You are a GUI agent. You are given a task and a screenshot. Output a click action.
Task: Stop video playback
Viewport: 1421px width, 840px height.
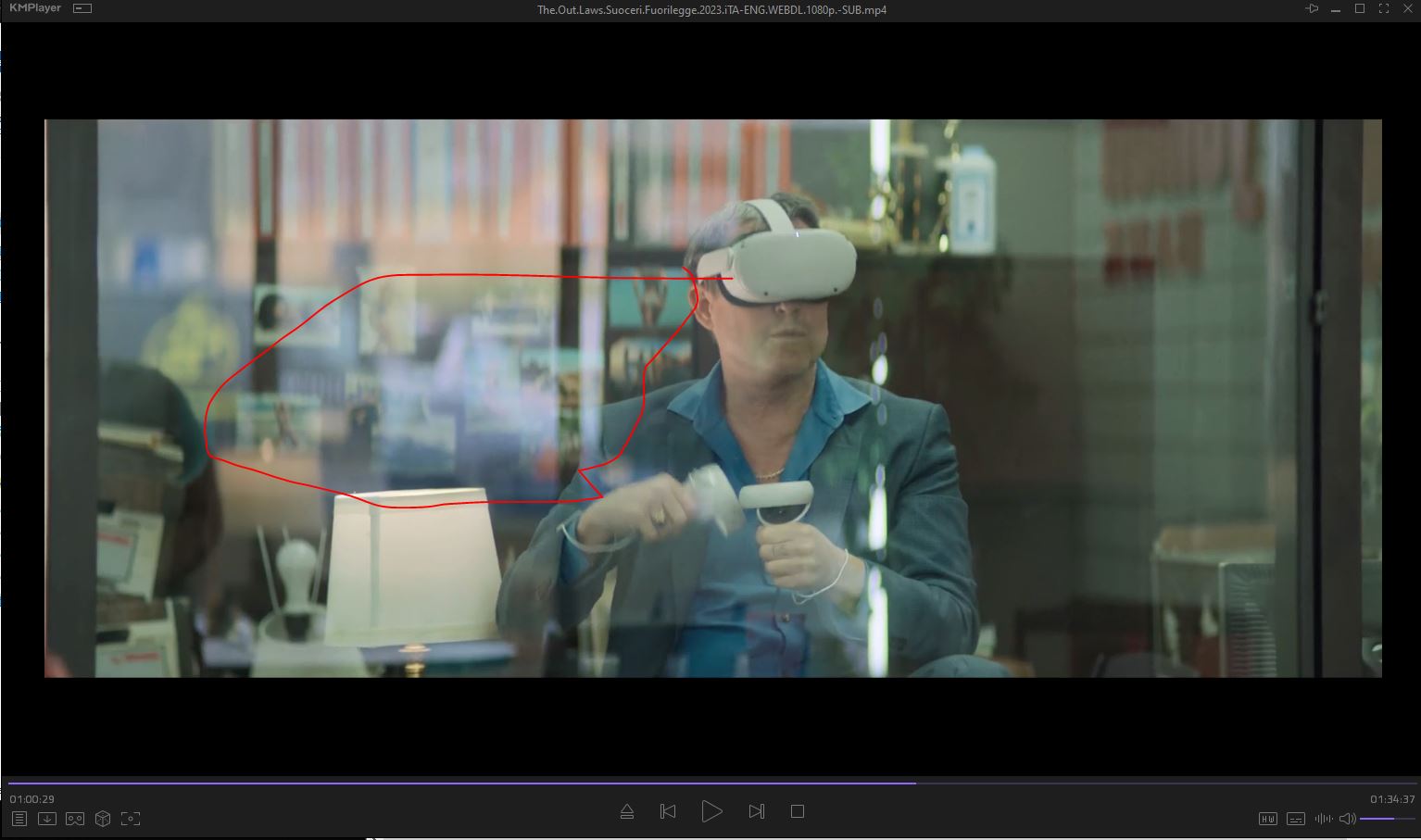click(x=797, y=811)
